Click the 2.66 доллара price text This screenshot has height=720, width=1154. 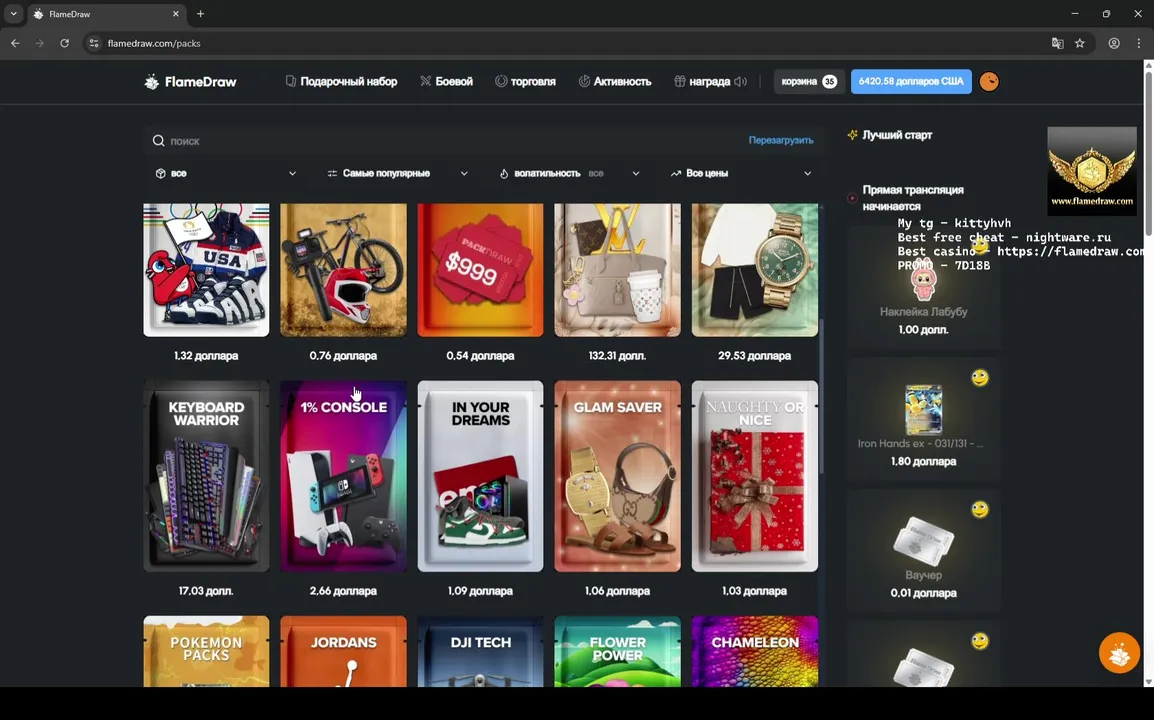[343, 591]
